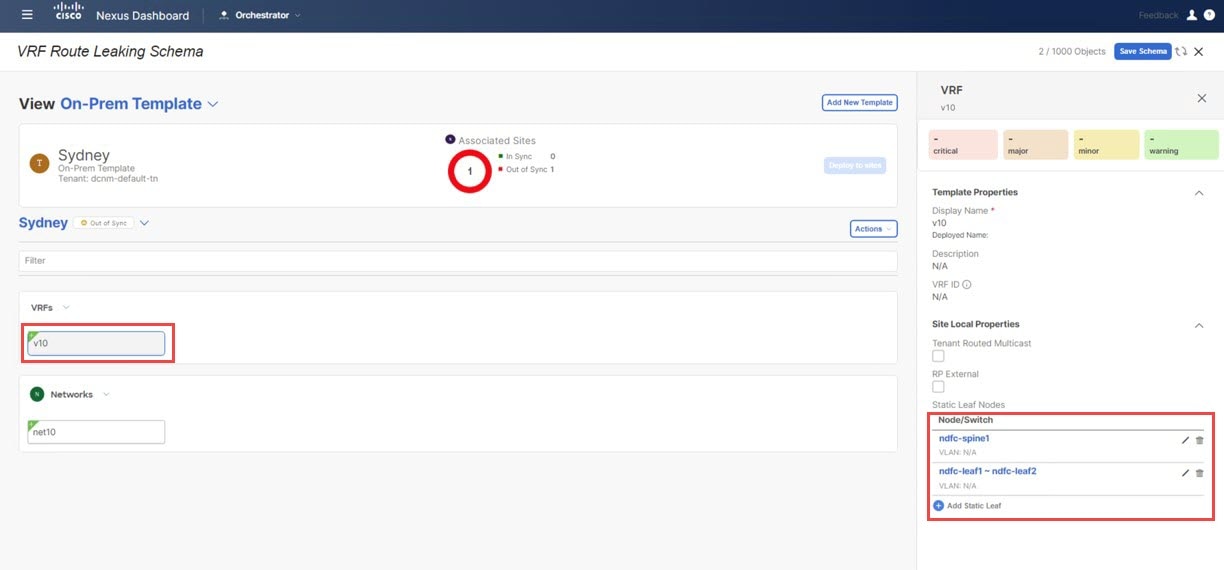Enable the Tenant Routed Multicast checkbox
Viewport: 1224px width, 570px height.
938,356
